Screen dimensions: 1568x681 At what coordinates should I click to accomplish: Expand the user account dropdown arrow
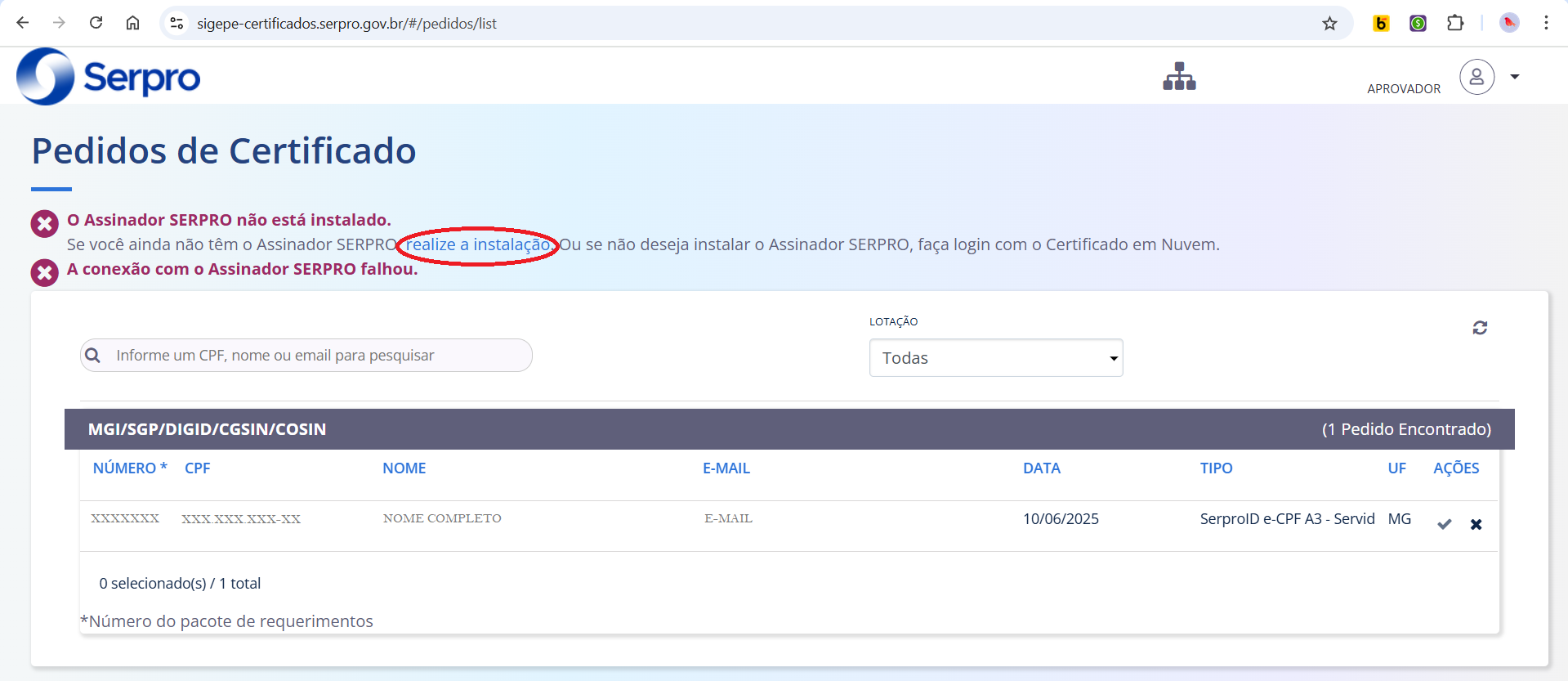1515,77
